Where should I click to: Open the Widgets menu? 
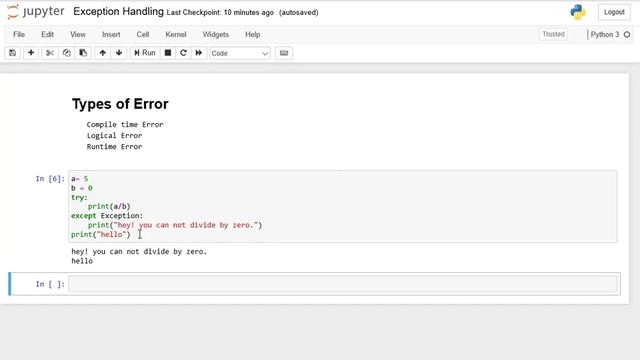[216, 35]
